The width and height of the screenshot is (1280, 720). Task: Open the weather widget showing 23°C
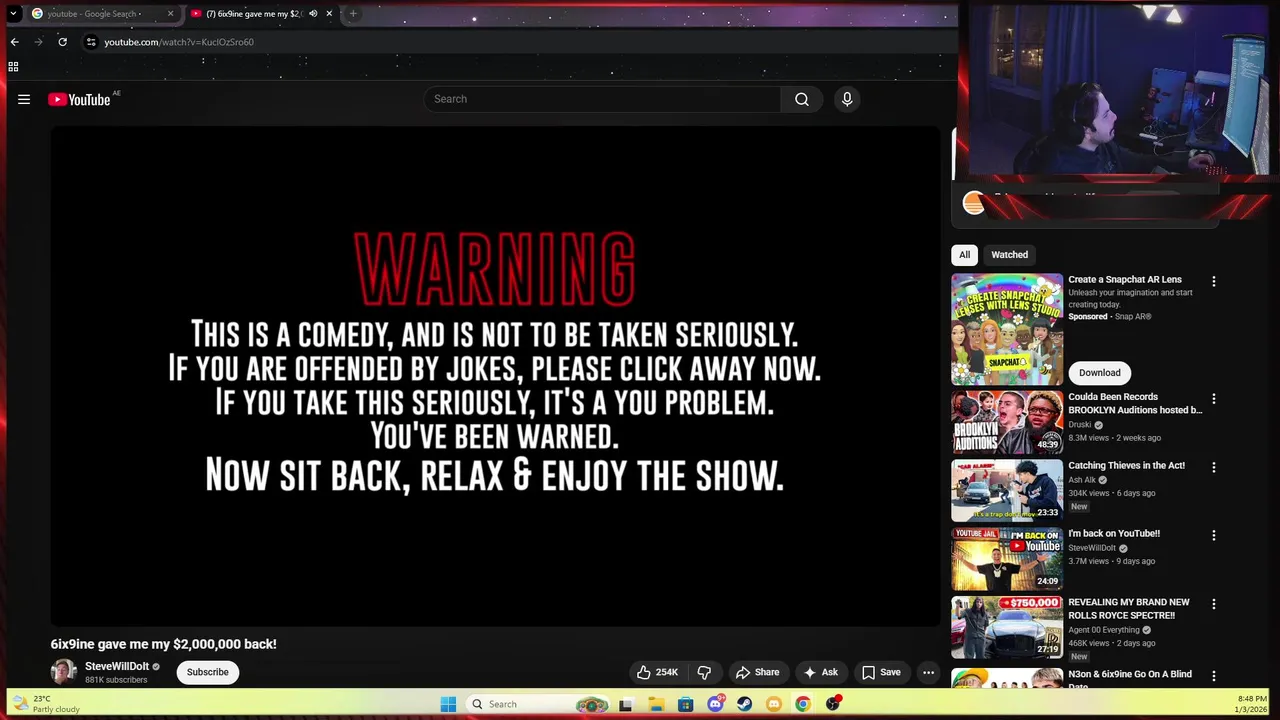pos(46,704)
